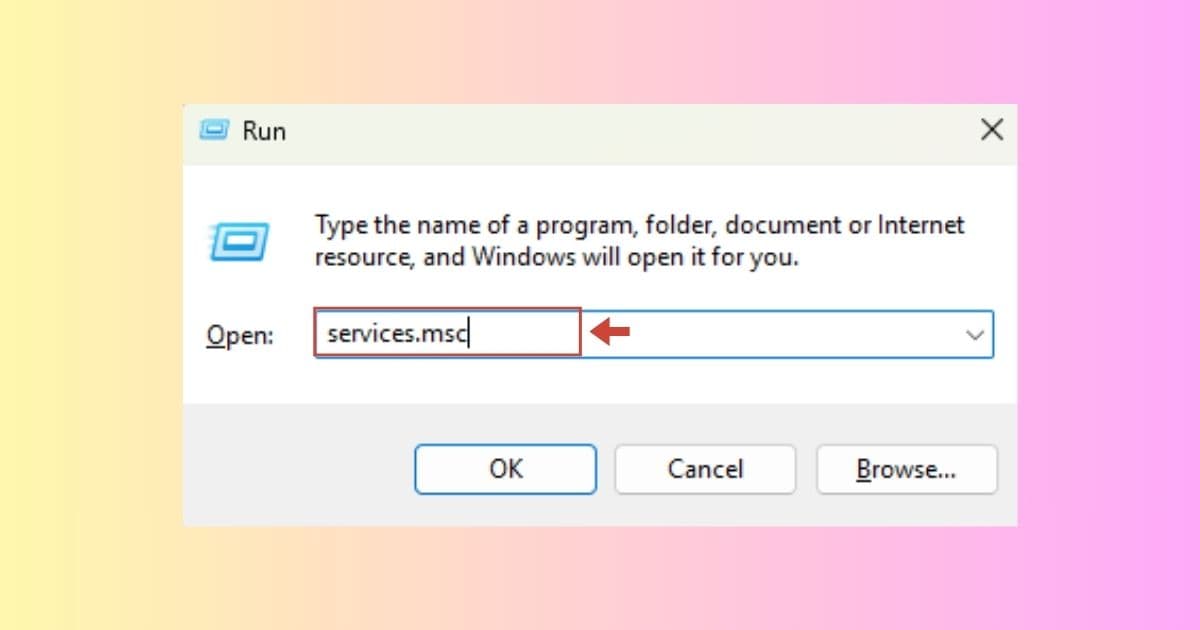Click the dialog description text about Internet resource
Image resolution: width=1200 pixels, height=630 pixels.
[640, 241]
